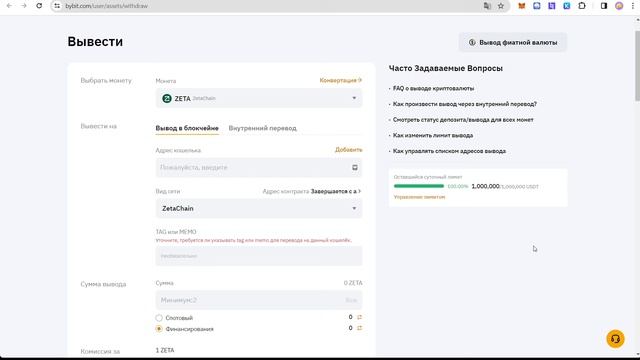Click the ZETA coin logo
Screen dimensions: 640x360
click(167, 98)
